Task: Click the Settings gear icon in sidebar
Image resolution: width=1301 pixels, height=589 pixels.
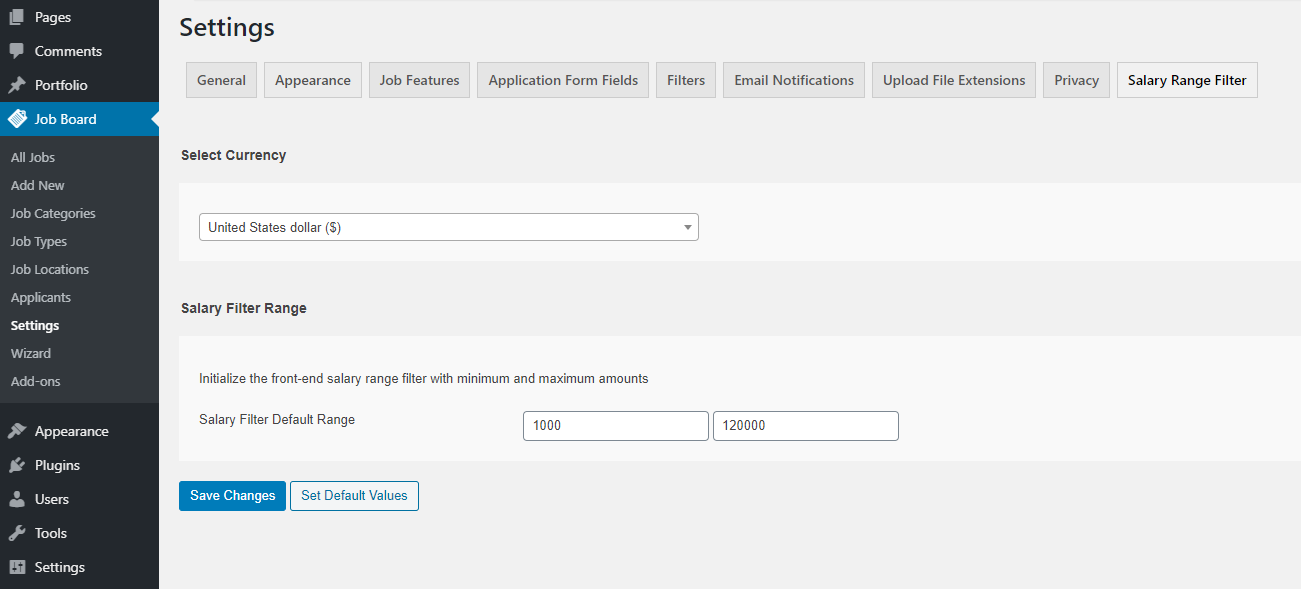Action: point(18,566)
